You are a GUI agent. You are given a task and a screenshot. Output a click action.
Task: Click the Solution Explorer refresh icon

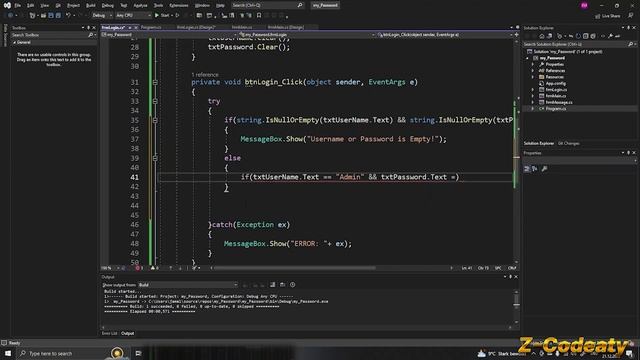[578, 36]
